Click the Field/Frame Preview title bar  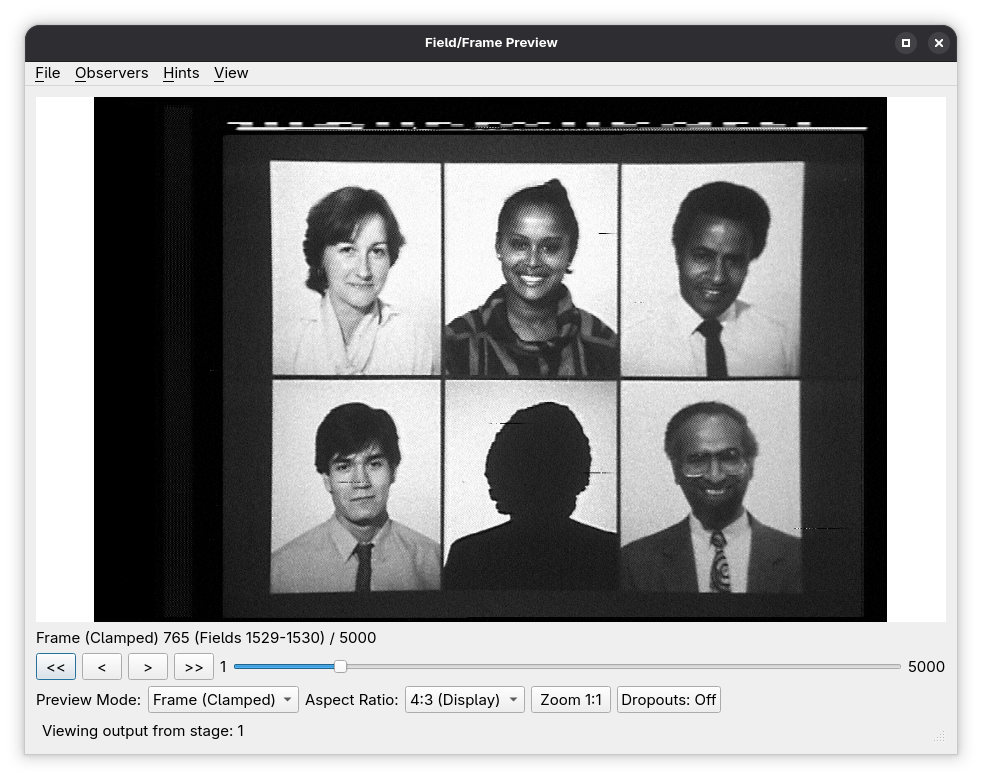pyautogui.click(x=491, y=43)
